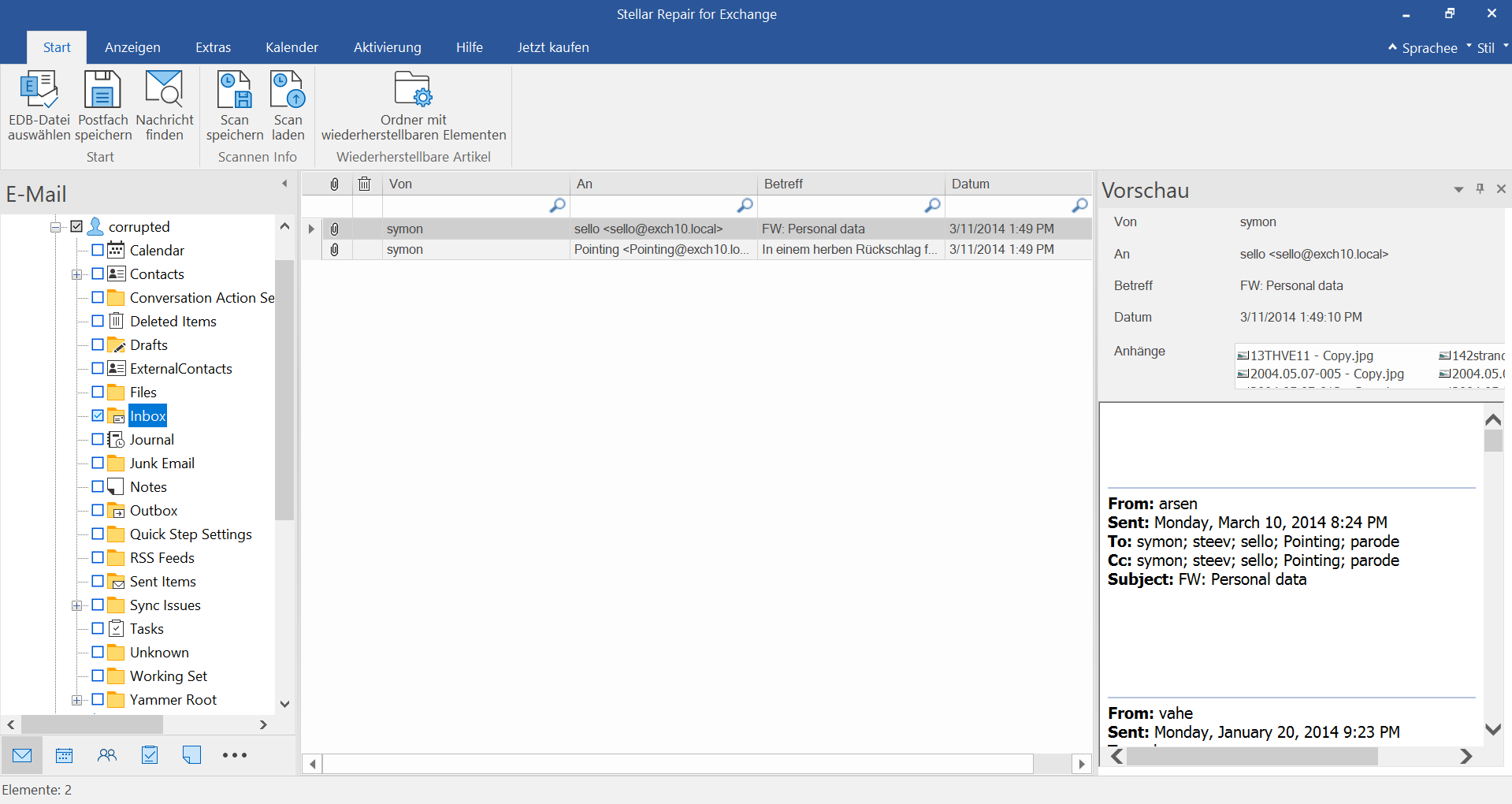Screen dimensions: 1512x804
Task: Click attachment icon of Pointing email row
Action: tap(334, 249)
